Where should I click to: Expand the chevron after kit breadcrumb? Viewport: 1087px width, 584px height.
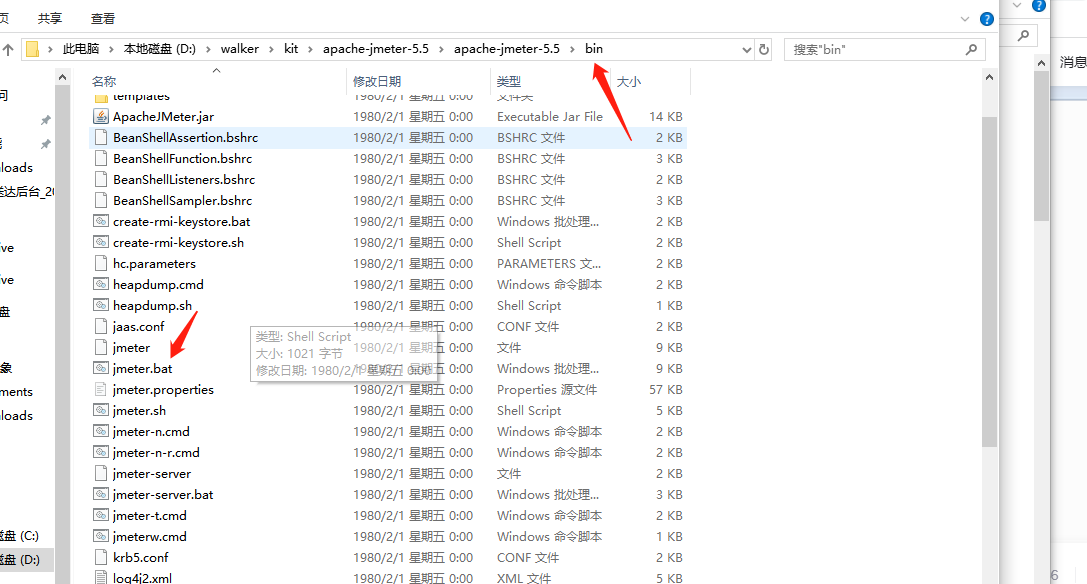coord(310,49)
